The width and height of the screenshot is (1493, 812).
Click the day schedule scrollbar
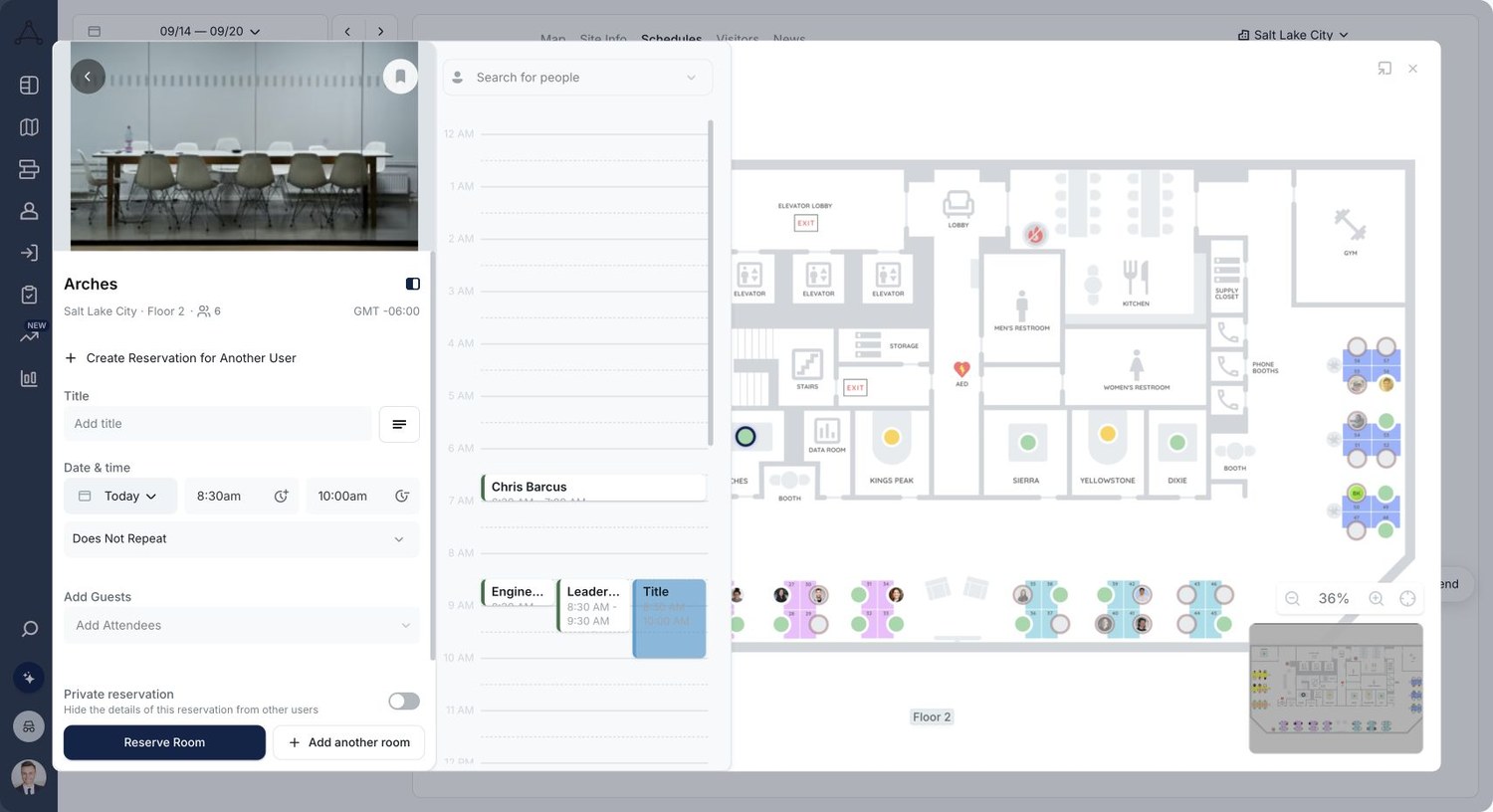pos(711,284)
